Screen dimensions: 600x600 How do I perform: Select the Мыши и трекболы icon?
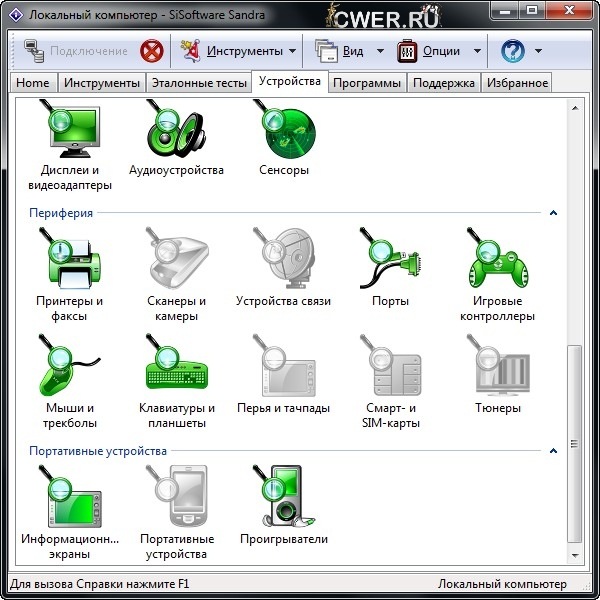point(69,367)
